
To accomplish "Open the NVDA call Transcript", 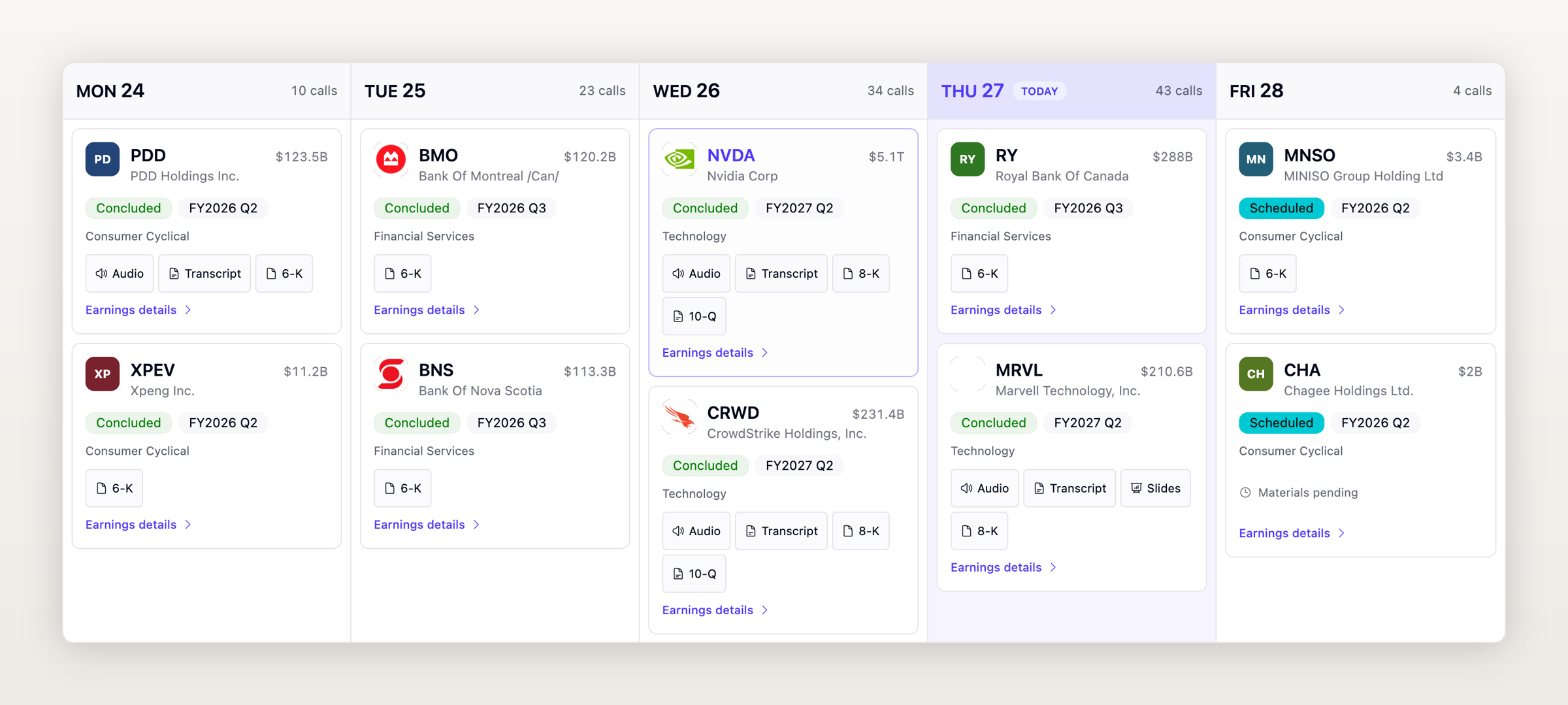I will click(781, 274).
